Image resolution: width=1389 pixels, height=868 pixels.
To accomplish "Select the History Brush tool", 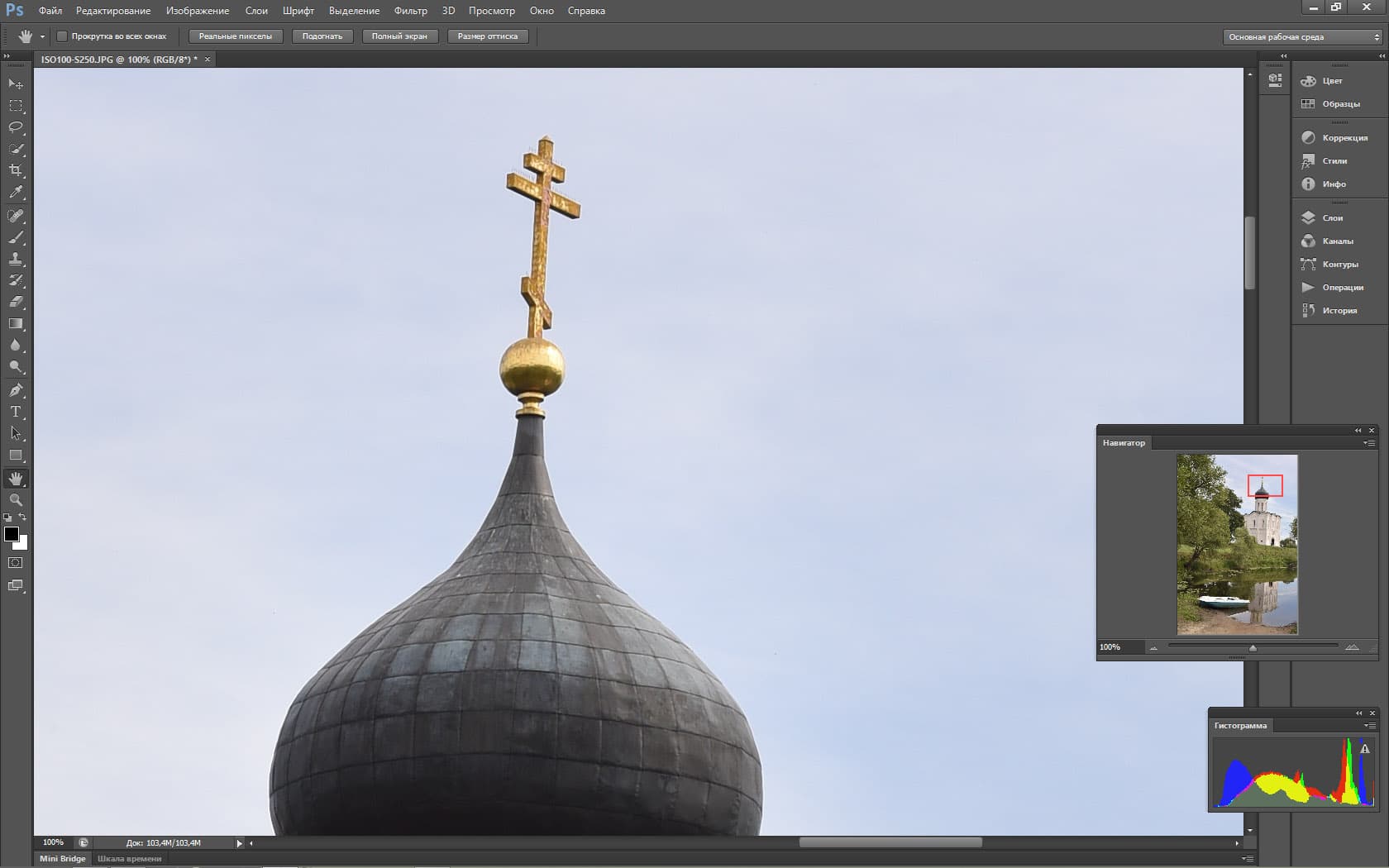I will (16, 280).
